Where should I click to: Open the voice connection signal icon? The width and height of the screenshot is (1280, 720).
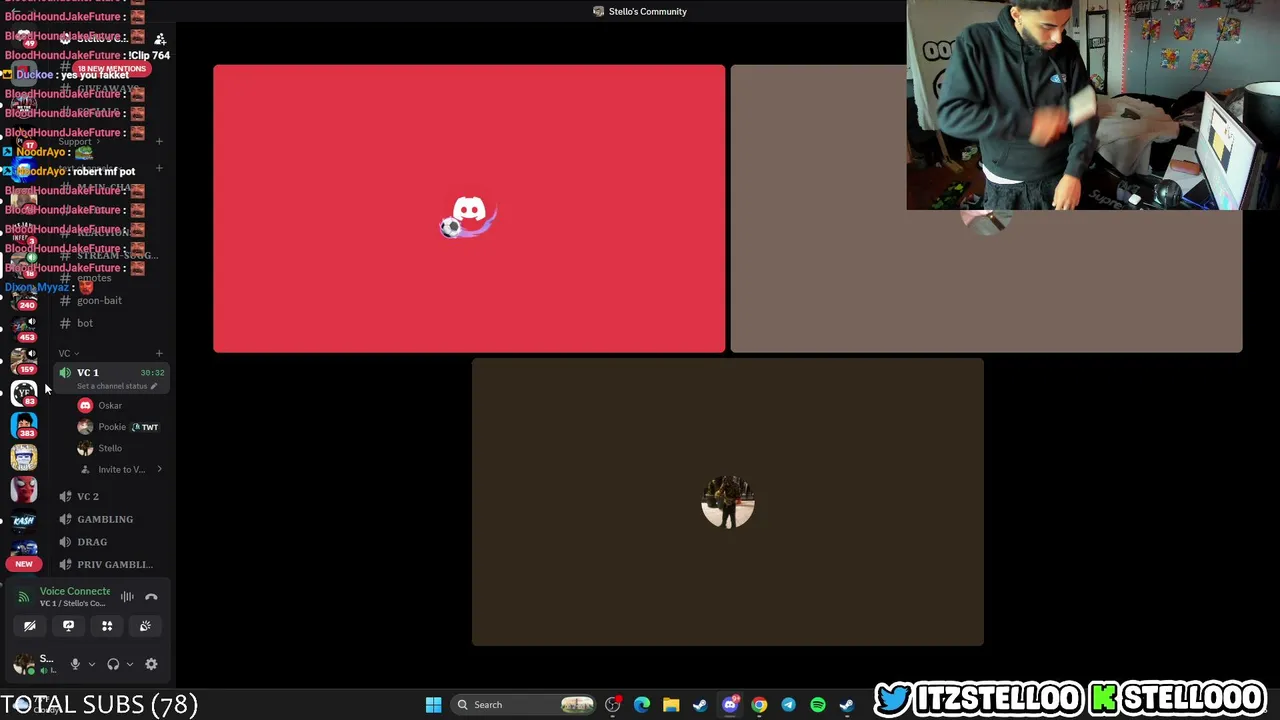click(24, 597)
